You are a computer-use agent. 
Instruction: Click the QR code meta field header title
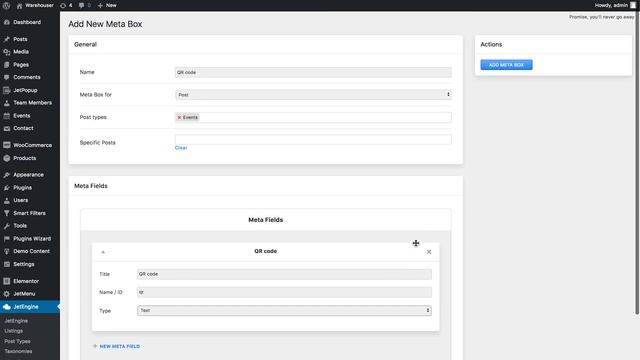click(x=266, y=251)
